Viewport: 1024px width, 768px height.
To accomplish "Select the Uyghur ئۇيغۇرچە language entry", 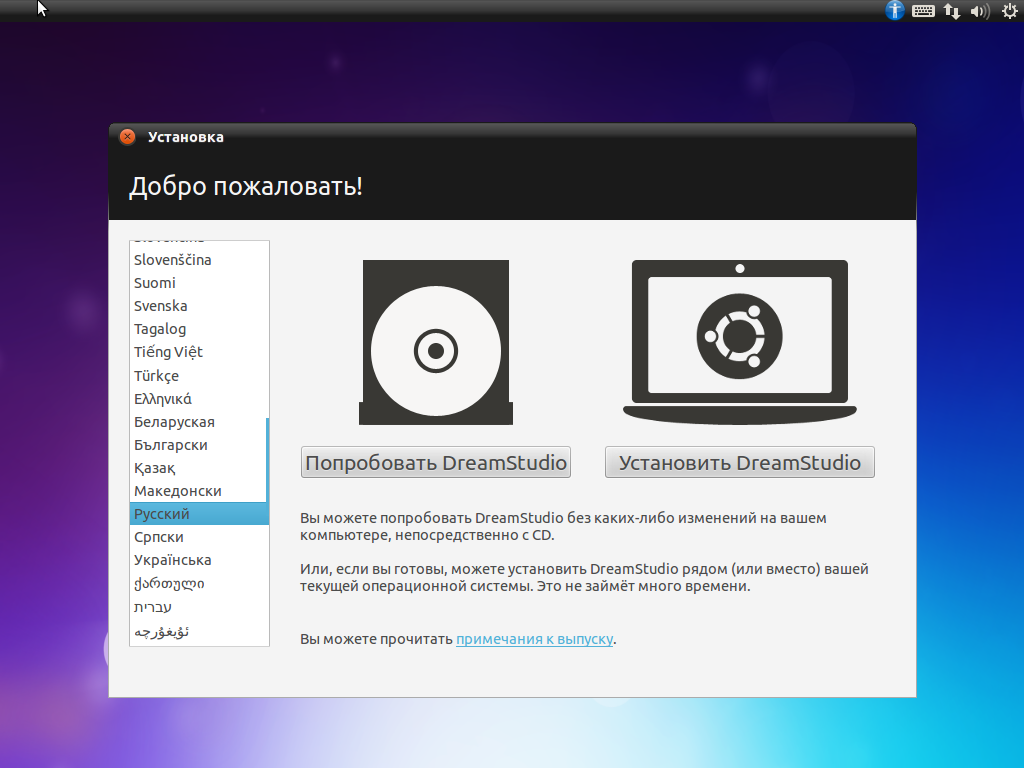I will pos(199,632).
